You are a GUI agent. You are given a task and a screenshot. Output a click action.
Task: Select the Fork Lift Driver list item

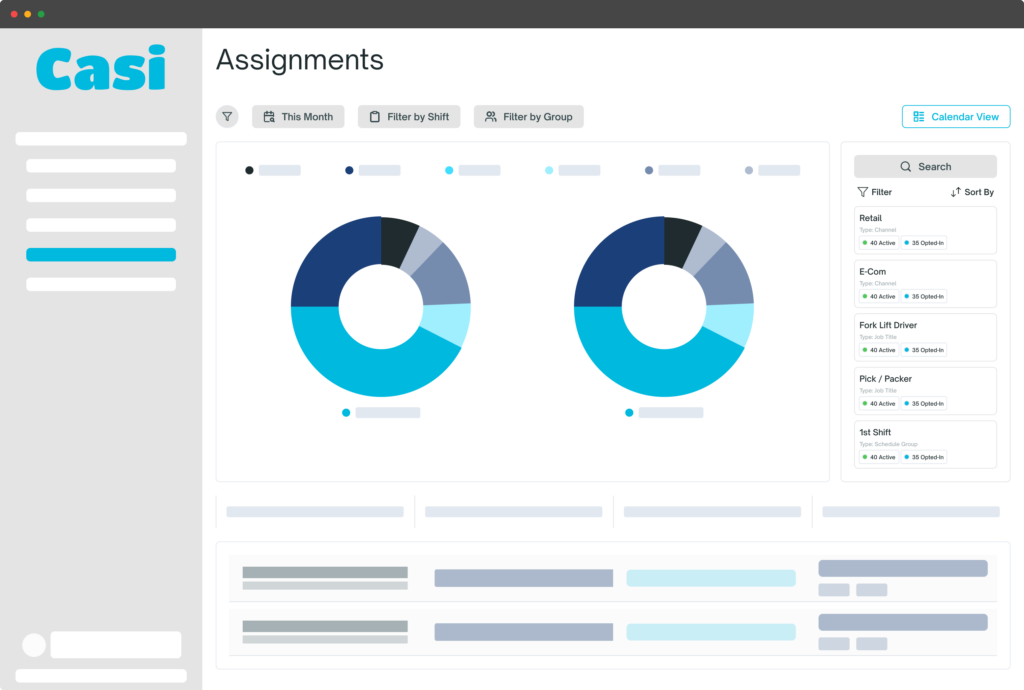(x=925, y=337)
